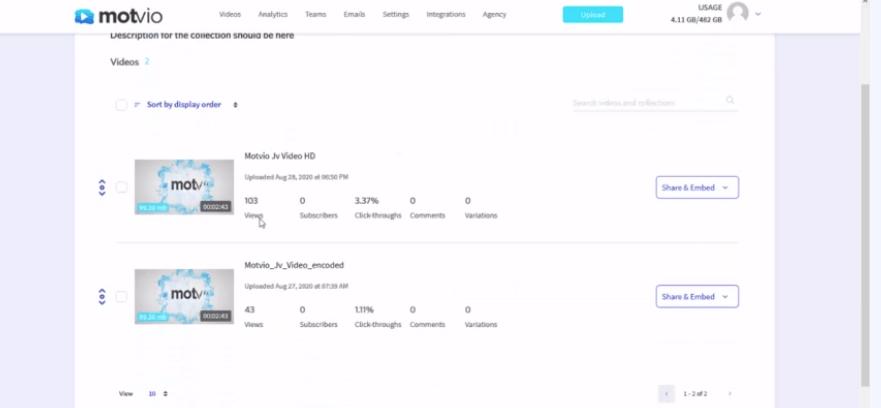Viewport: 881px width, 408px height.
Task: Go to previous page arrow
Action: point(666,393)
